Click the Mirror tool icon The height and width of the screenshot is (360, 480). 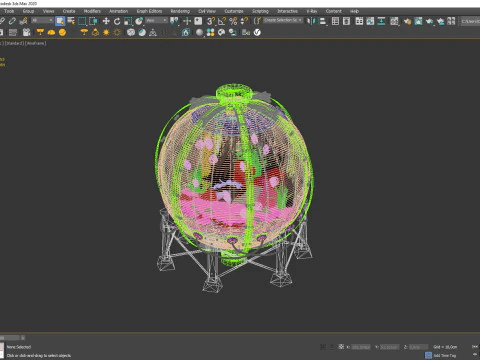point(311,21)
